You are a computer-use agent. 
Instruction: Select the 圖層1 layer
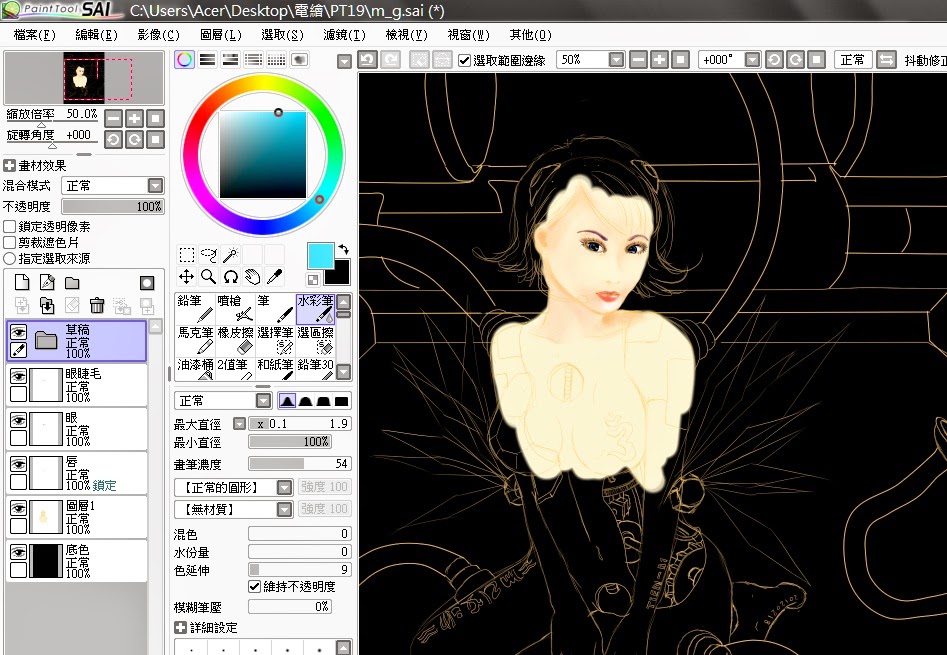[77, 517]
